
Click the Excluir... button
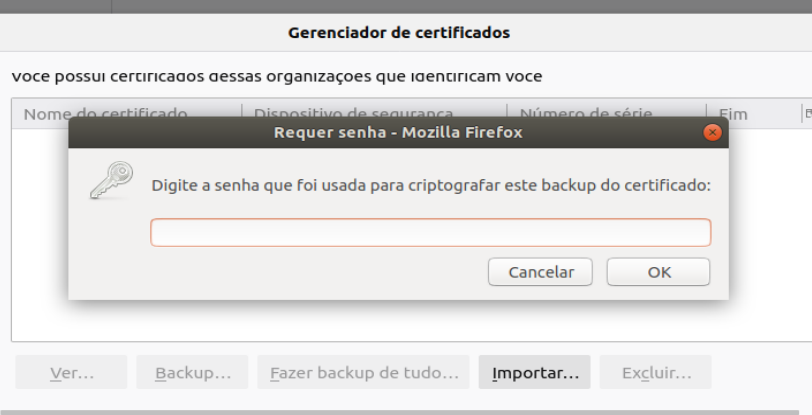[656, 373]
